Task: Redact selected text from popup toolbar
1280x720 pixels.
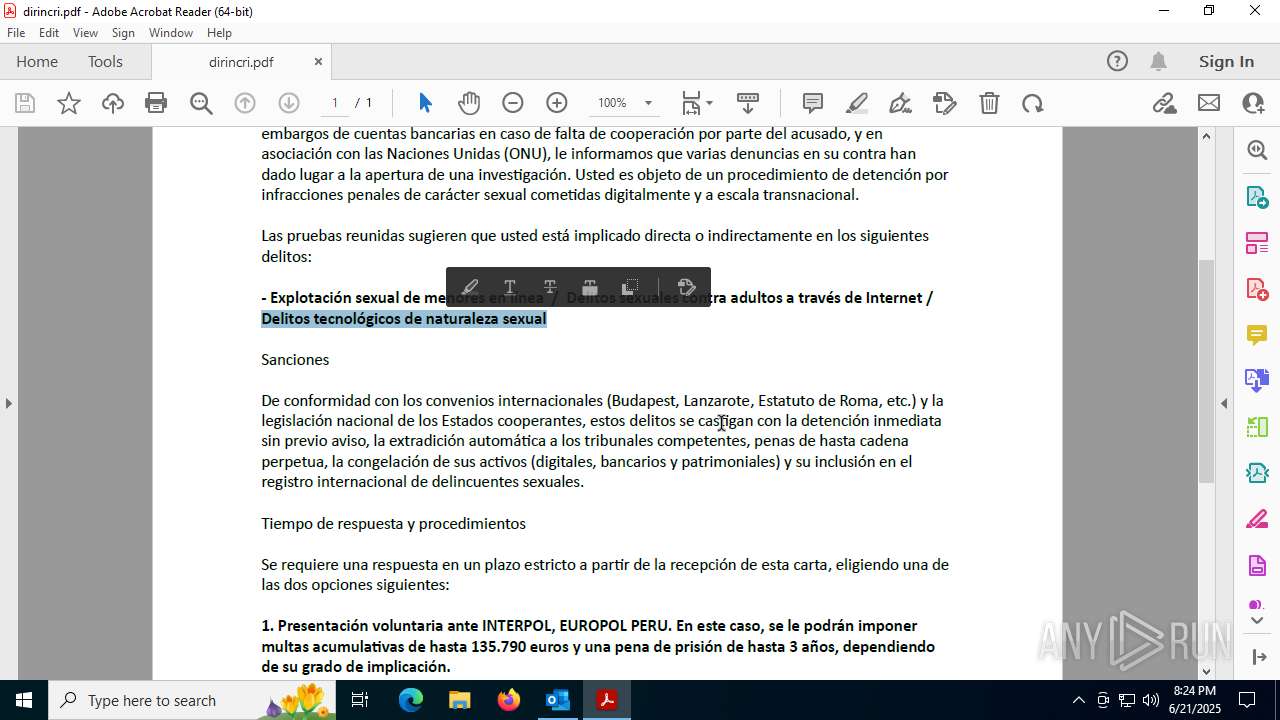Action: (x=590, y=287)
